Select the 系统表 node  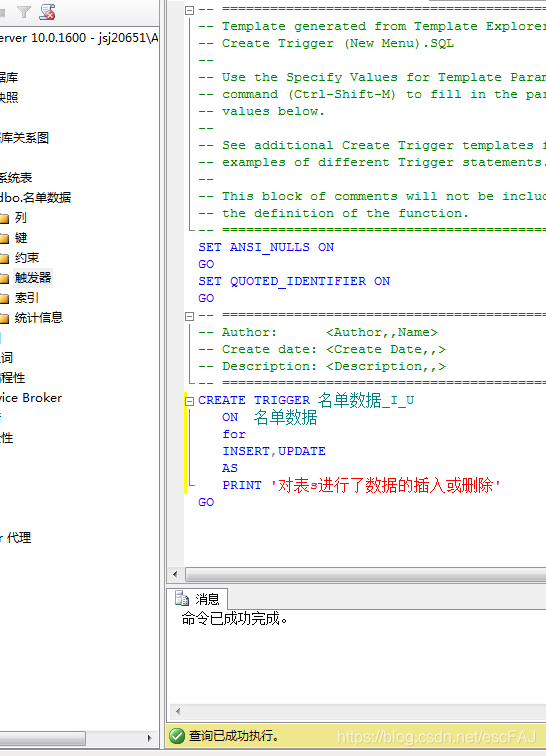16,177
